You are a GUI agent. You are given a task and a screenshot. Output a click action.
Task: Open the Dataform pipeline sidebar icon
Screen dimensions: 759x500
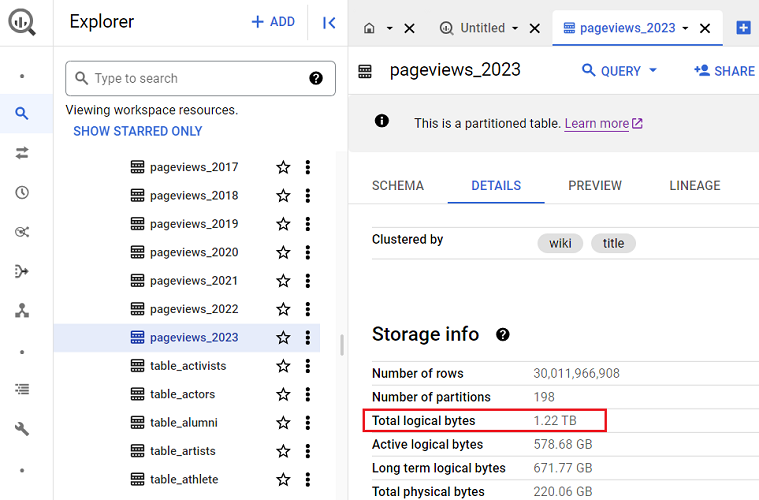pyautogui.click(x=22, y=271)
